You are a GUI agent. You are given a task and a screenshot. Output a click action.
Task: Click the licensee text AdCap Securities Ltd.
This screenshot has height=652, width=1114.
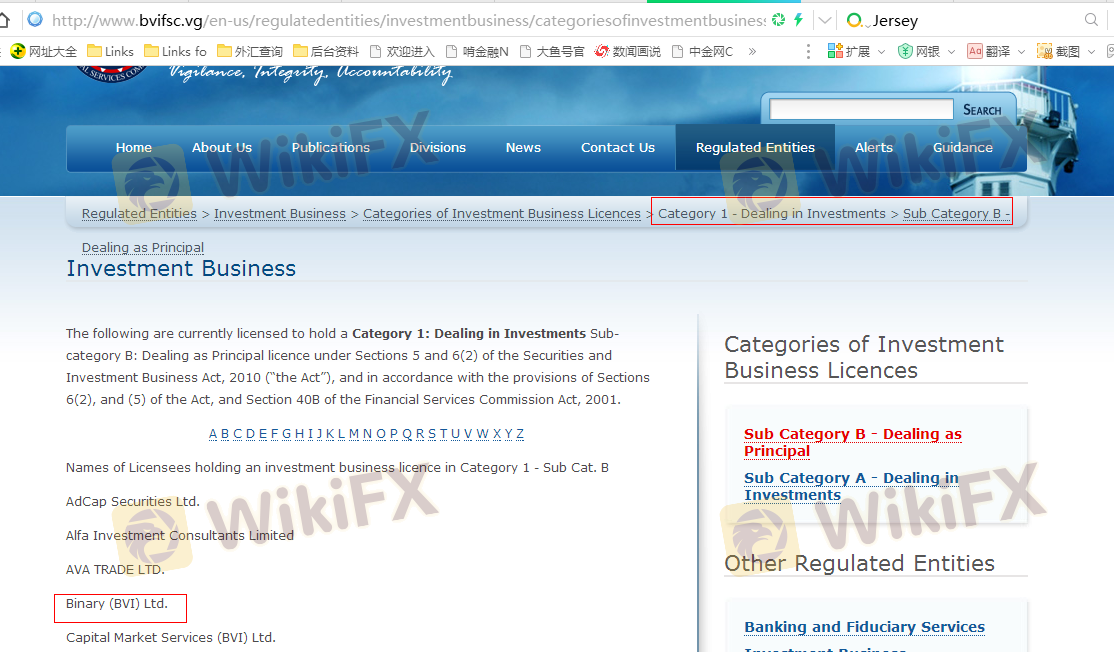pos(133,501)
